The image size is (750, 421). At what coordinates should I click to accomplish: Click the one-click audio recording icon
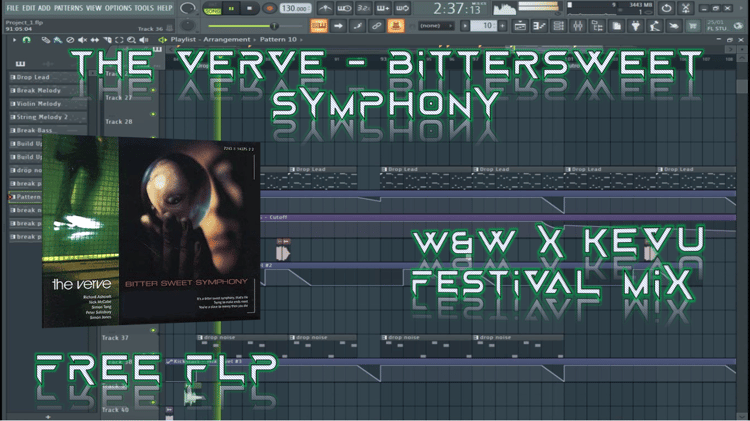[674, 26]
